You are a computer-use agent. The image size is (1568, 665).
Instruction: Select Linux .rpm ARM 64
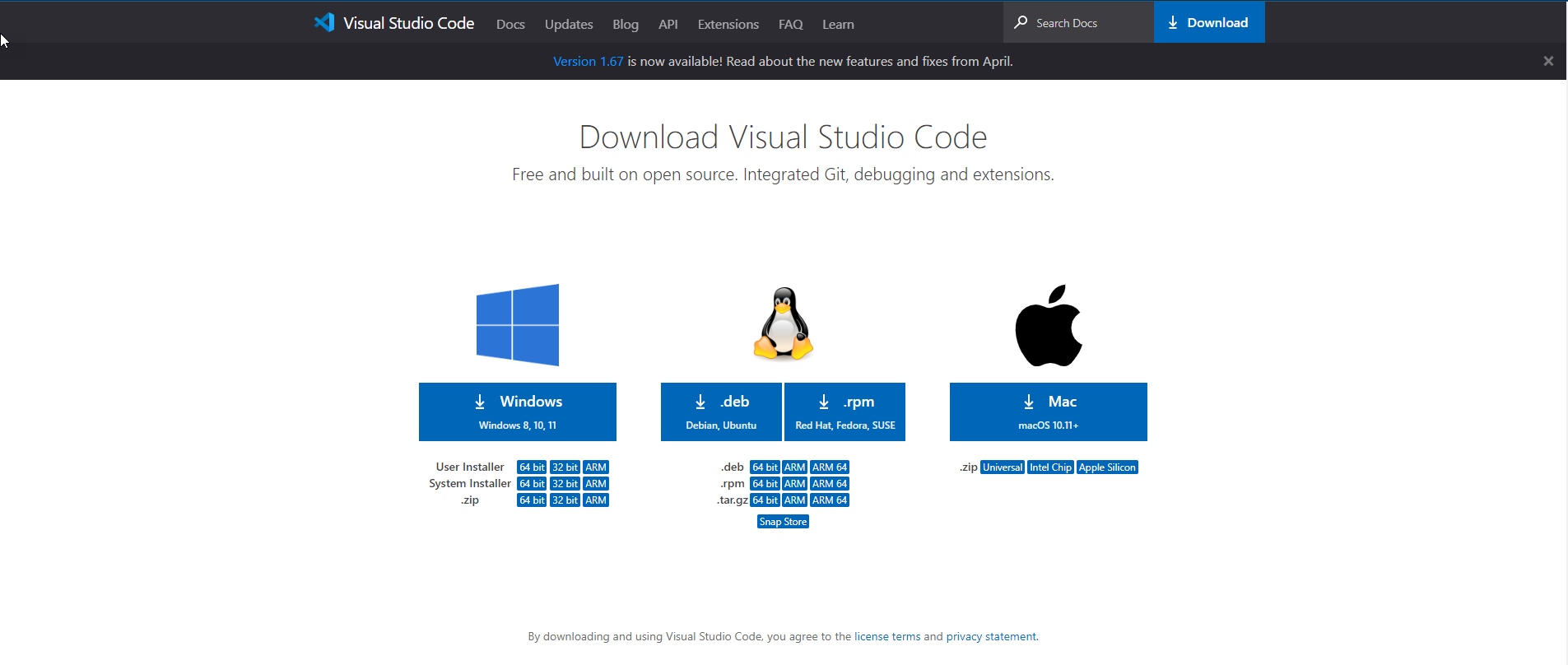coord(830,483)
